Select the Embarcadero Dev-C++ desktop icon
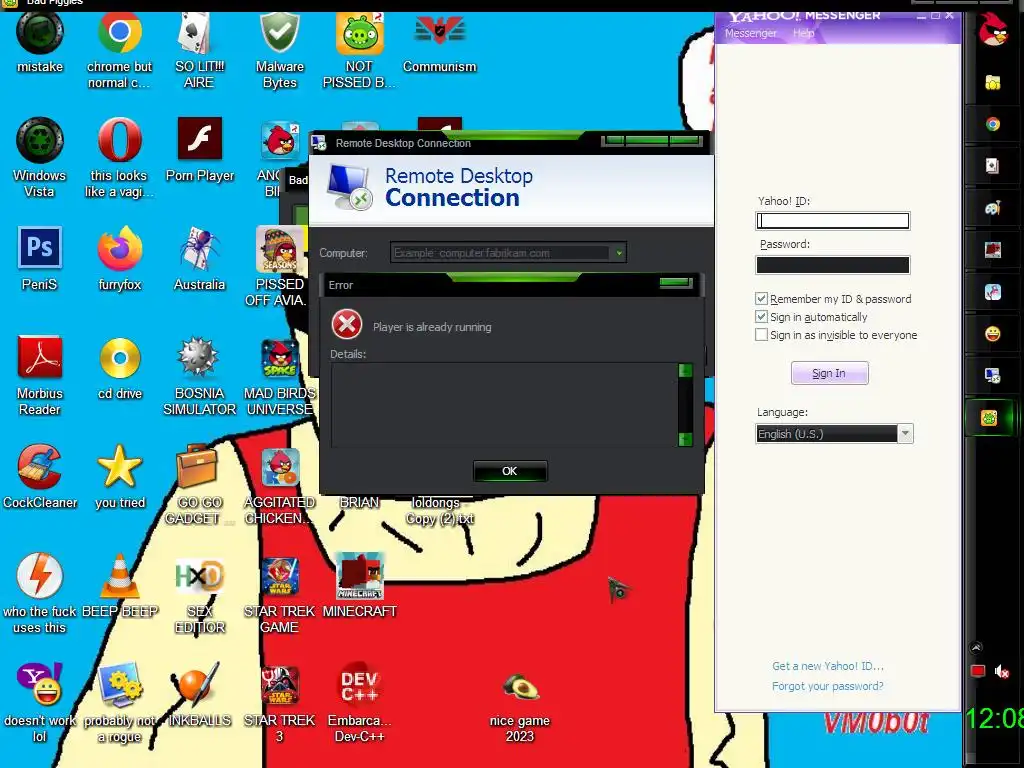 [359, 703]
